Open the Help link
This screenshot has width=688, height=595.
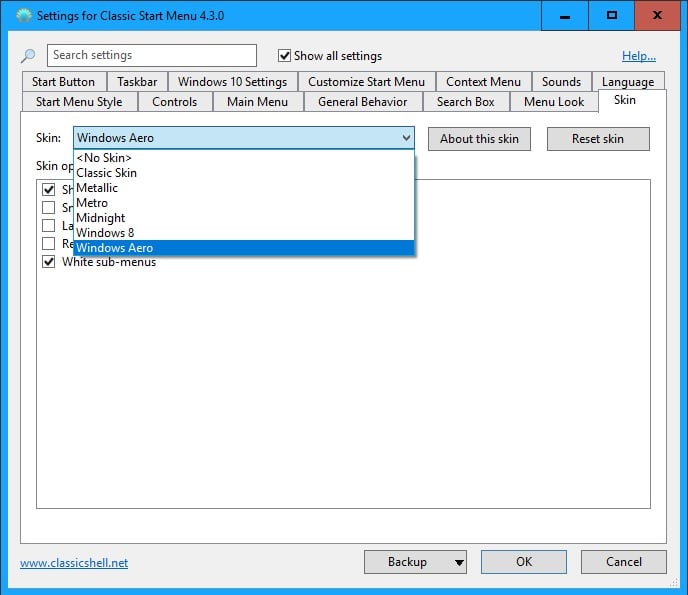click(x=639, y=56)
